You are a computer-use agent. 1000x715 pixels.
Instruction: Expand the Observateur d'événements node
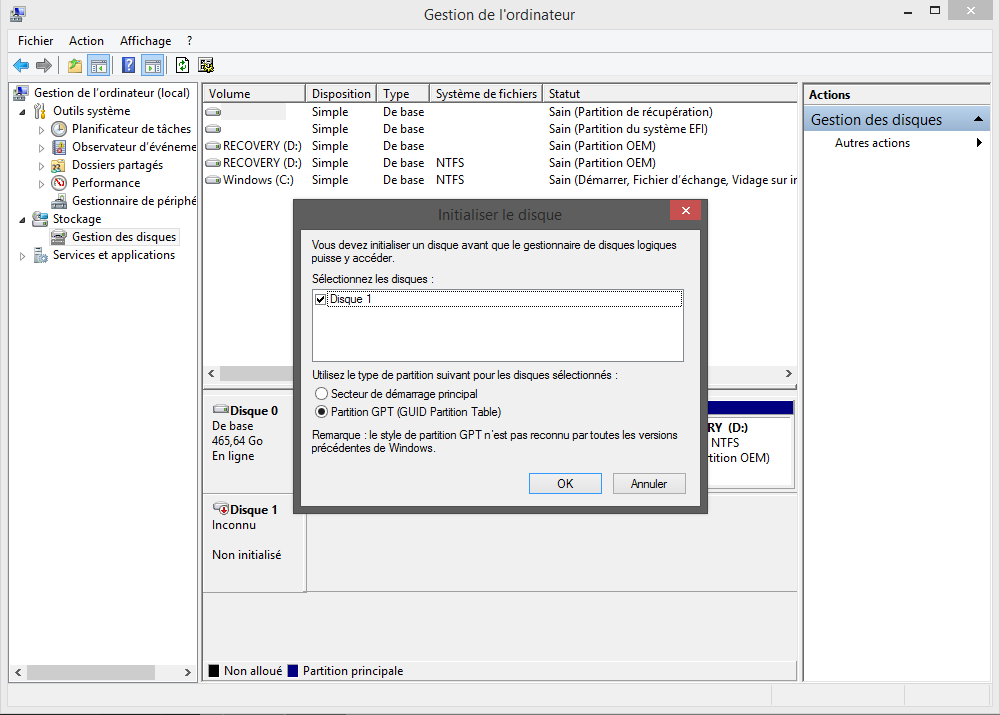point(41,148)
